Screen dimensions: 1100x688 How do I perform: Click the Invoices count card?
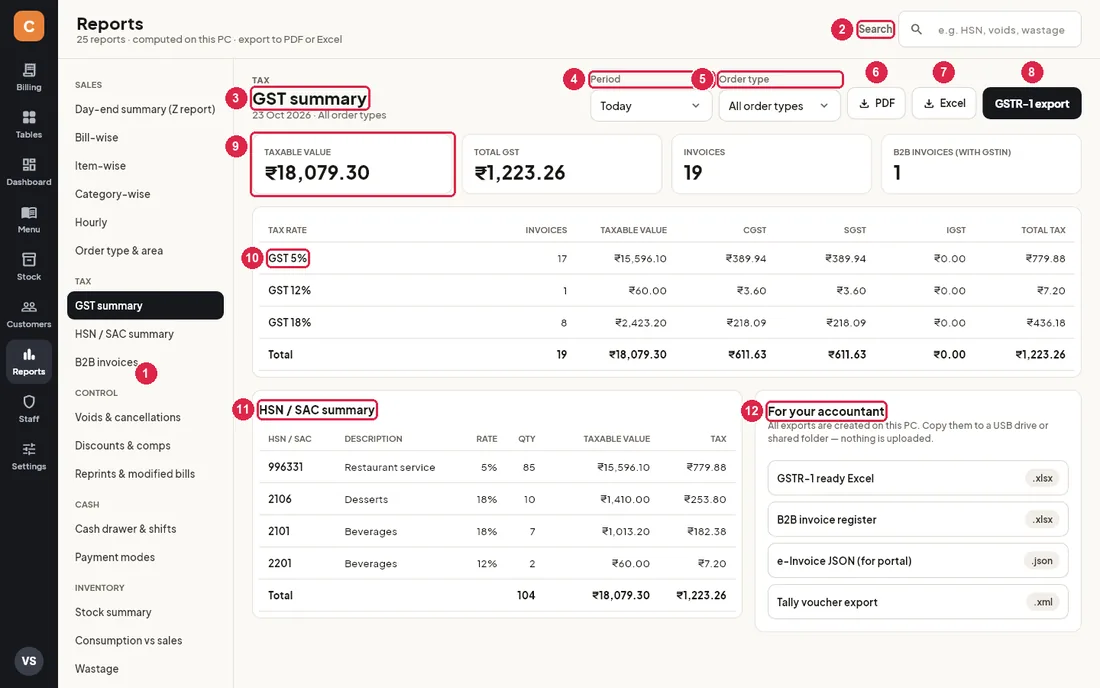tap(771, 164)
